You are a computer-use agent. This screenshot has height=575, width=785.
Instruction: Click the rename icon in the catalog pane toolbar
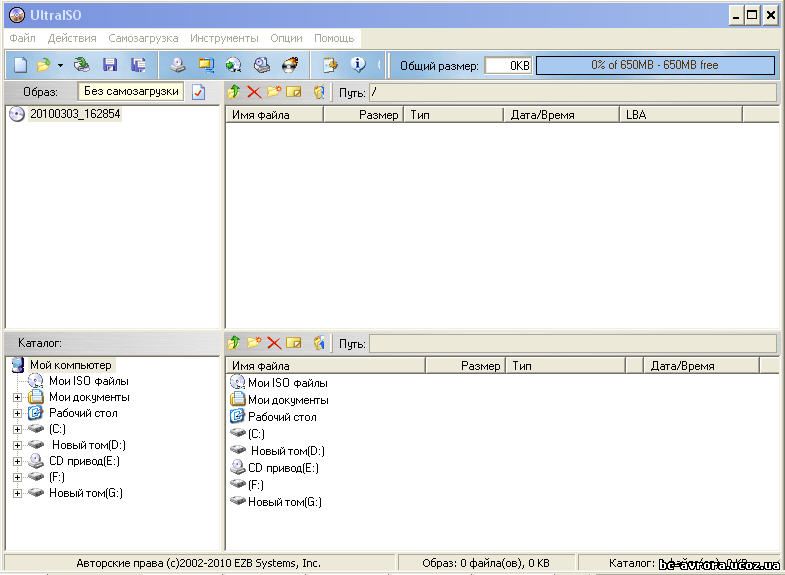point(294,343)
